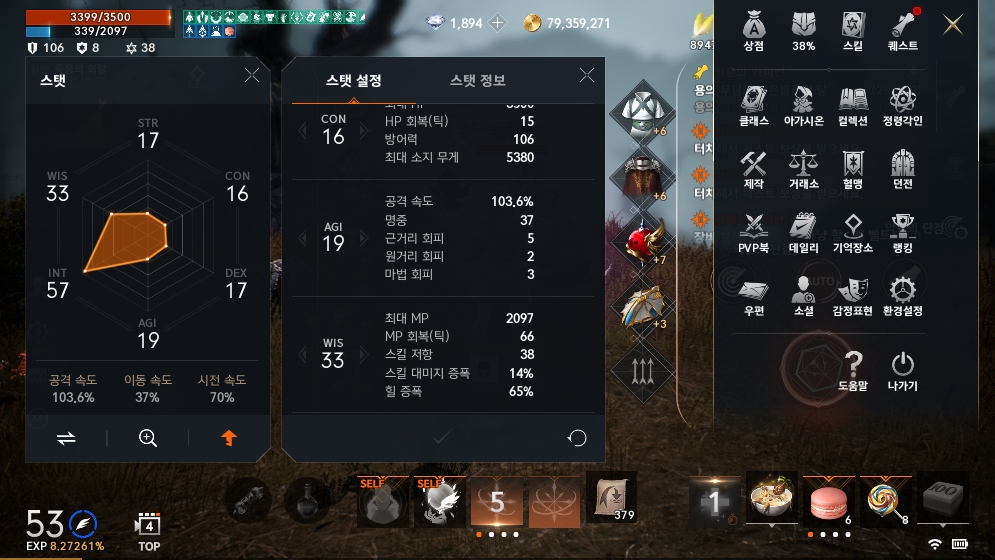This screenshot has width=995, height=560.
Task: Open the 상점 shop icon
Action: 753,31
